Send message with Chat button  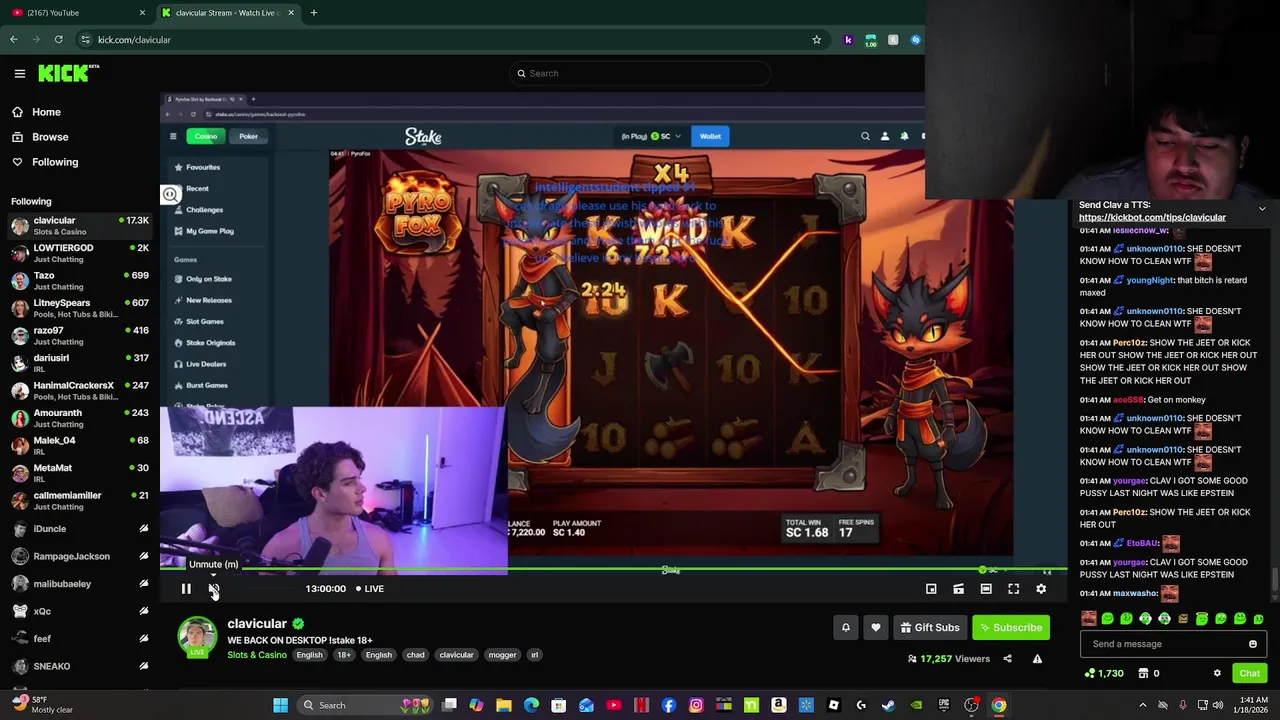[1249, 673]
